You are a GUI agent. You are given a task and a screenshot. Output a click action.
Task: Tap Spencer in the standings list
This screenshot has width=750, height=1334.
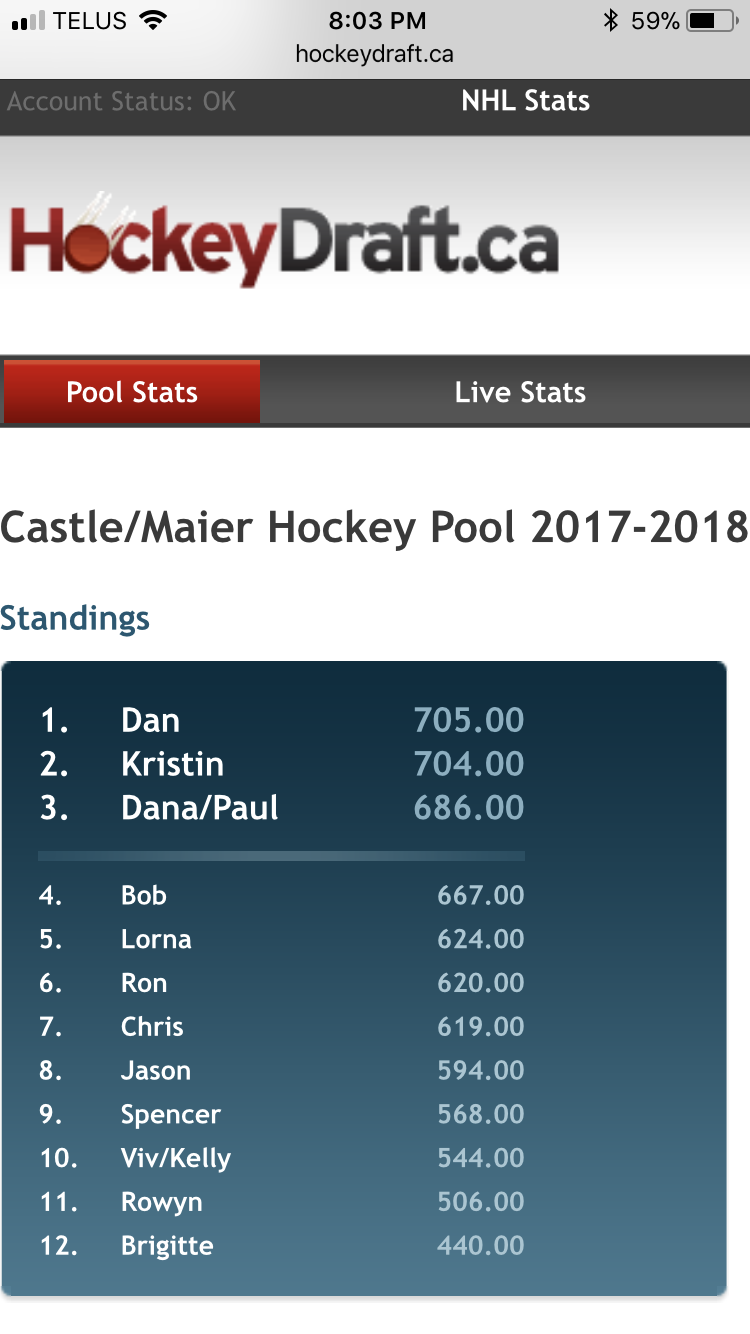click(x=171, y=1114)
